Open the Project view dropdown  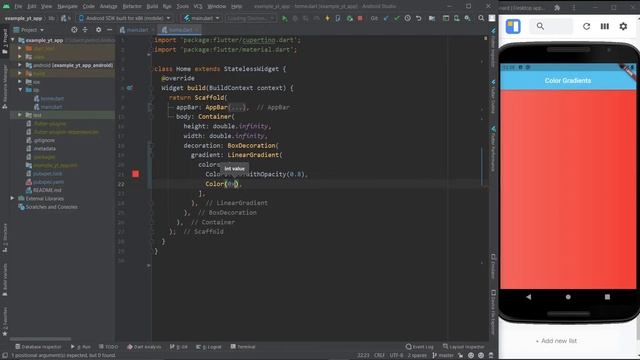click(29, 30)
